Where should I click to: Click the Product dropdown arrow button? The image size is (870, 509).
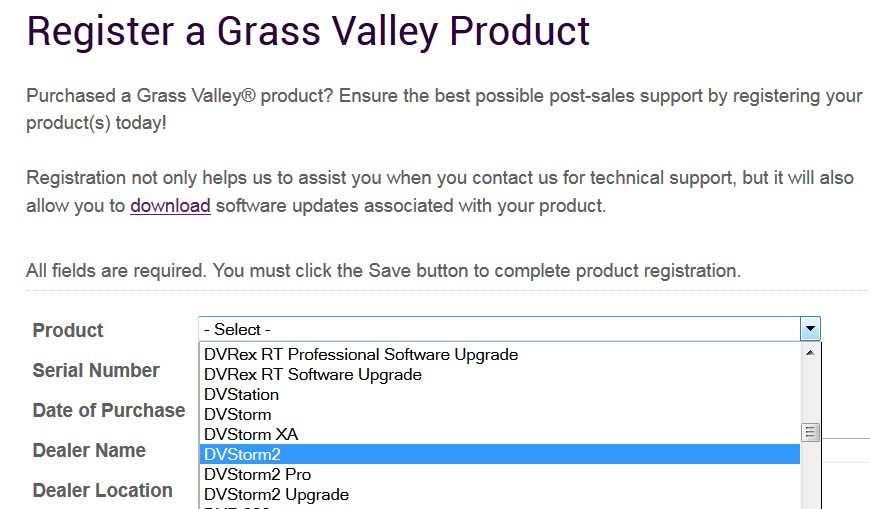[810, 329]
